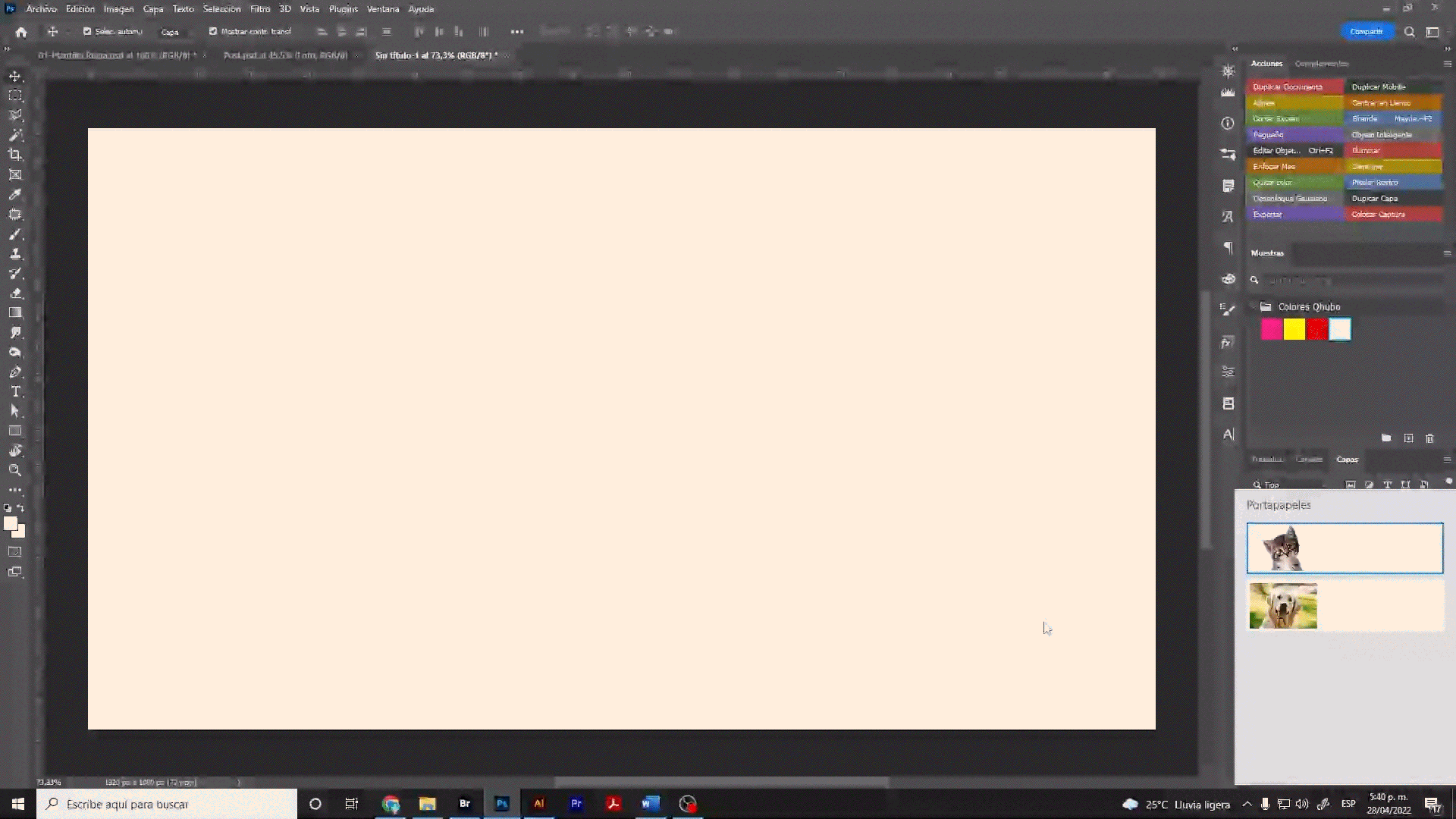
Task: Click the Compartir button
Action: 1366,32
